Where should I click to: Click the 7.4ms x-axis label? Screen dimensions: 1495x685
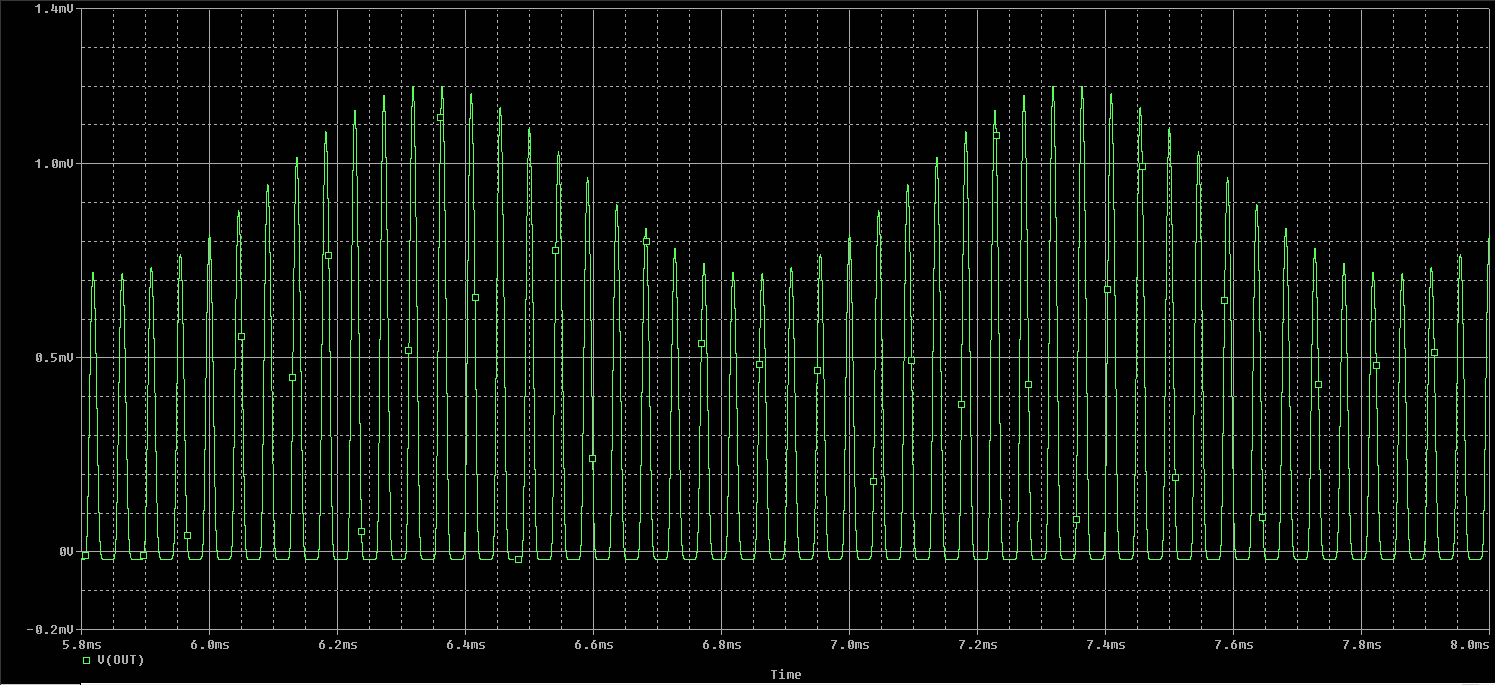1105,645
